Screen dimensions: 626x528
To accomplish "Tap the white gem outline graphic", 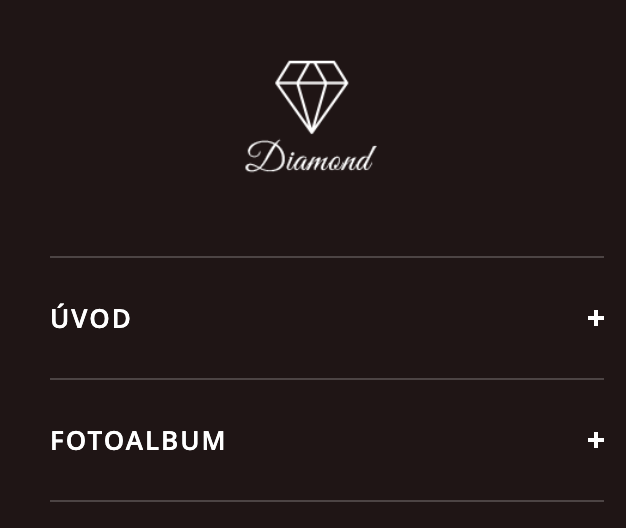I will [311, 96].
